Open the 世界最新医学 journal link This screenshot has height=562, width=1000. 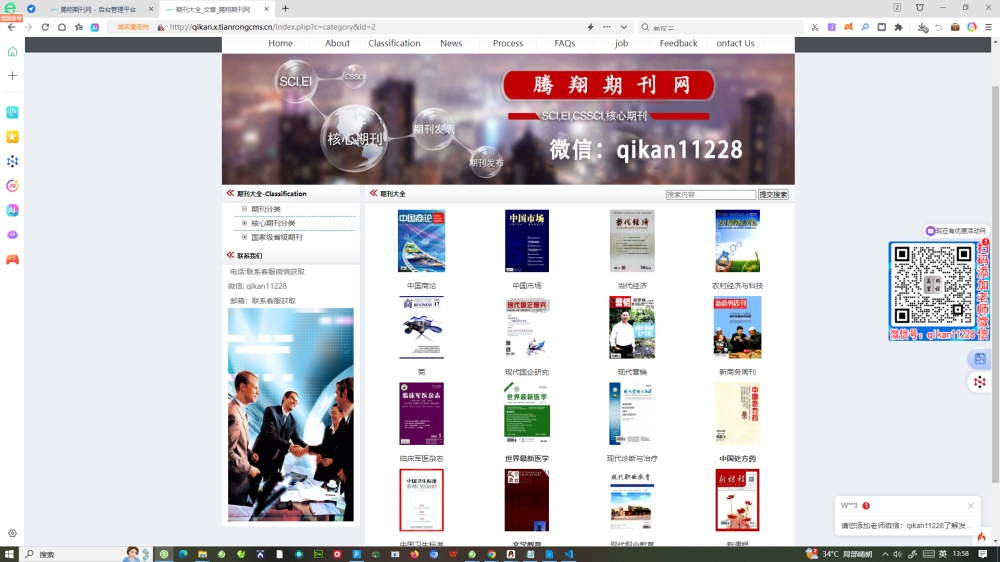coord(526,459)
